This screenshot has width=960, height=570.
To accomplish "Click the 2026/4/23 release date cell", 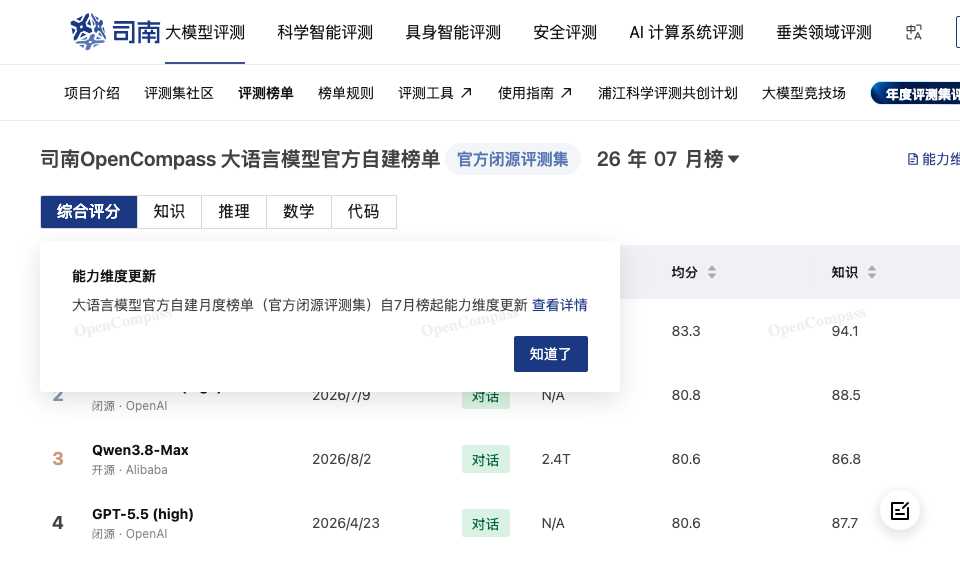I will [x=345, y=523].
